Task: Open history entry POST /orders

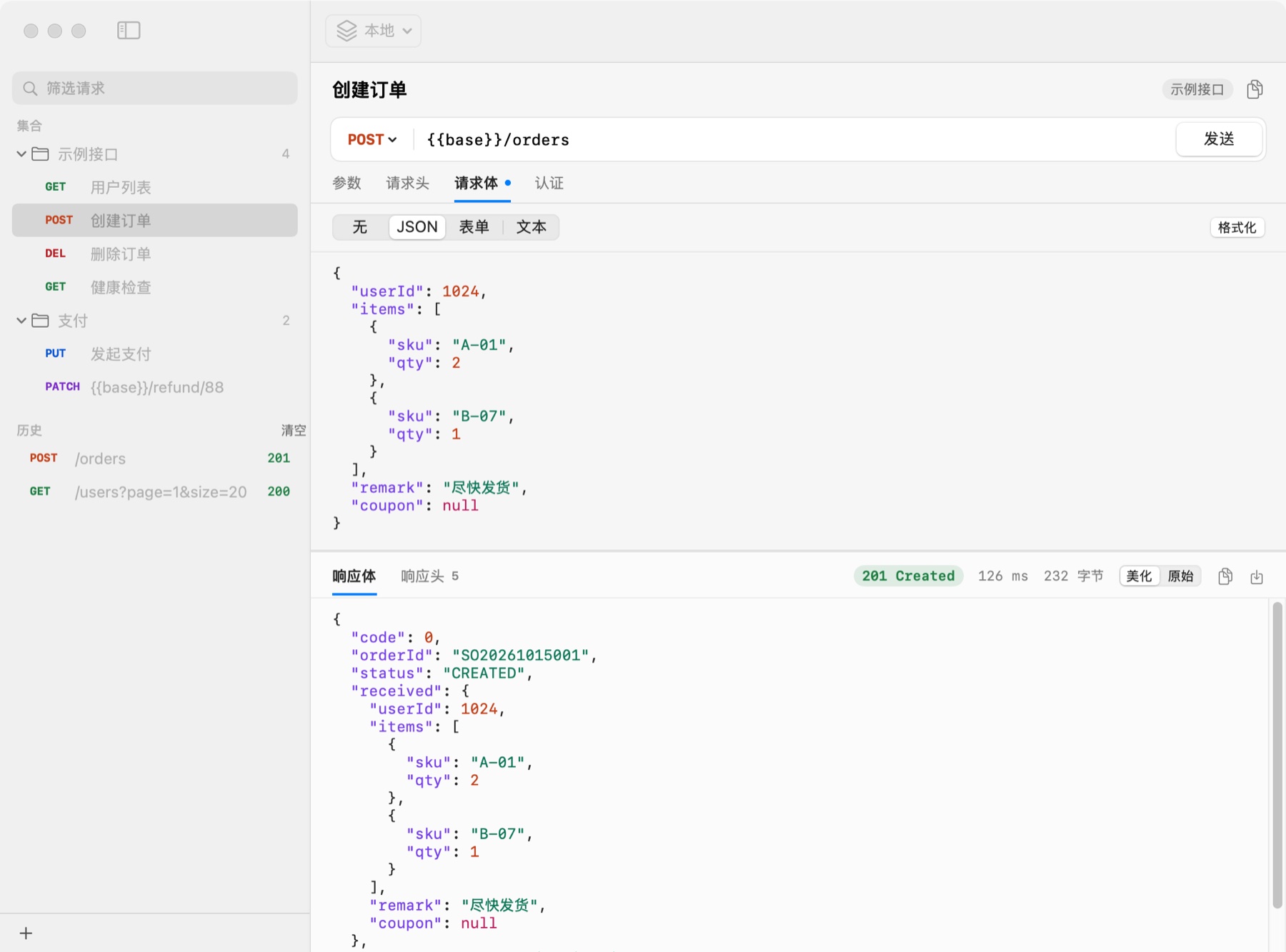Action: click(x=155, y=458)
